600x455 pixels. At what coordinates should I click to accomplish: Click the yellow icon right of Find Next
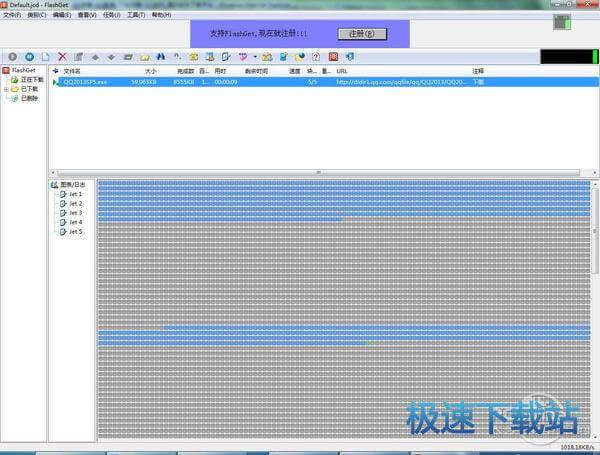tap(194, 57)
